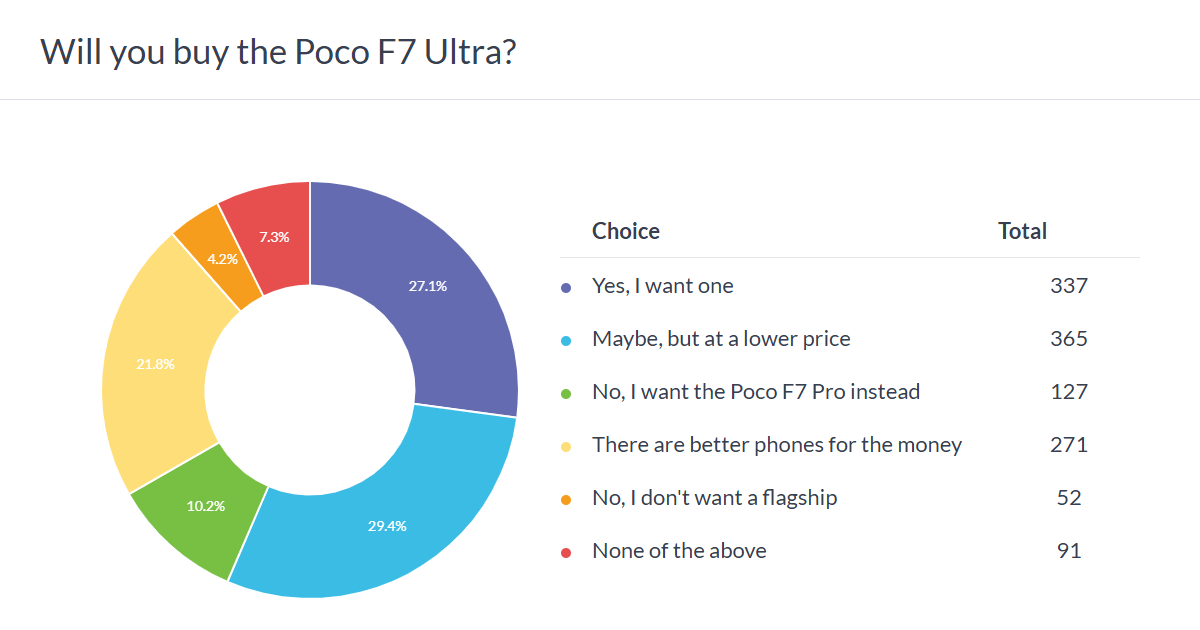Image resolution: width=1200 pixels, height=630 pixels.
Task: Click orange dot beside No, I don't want a flagship
Action: click(566, 499)
